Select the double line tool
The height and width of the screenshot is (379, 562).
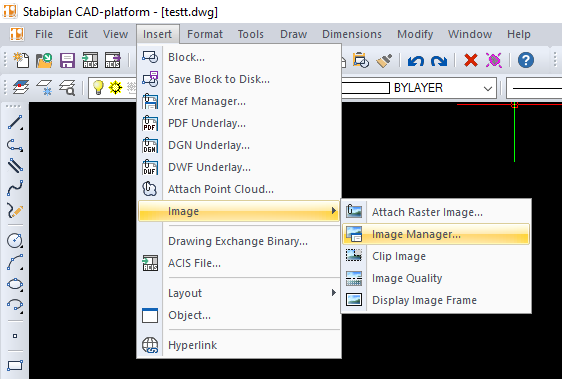pos(15,166)
